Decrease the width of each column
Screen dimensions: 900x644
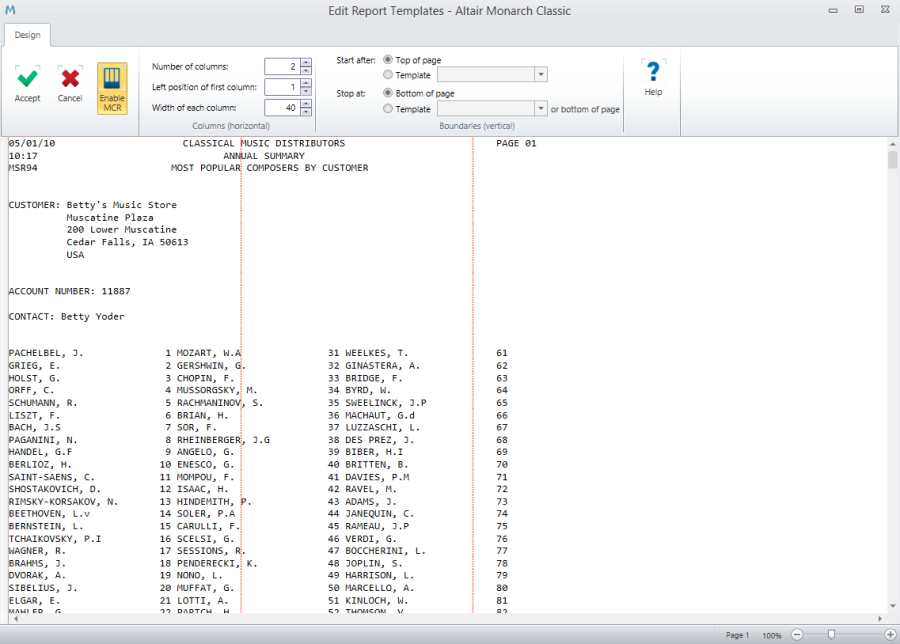coord(306,112)
